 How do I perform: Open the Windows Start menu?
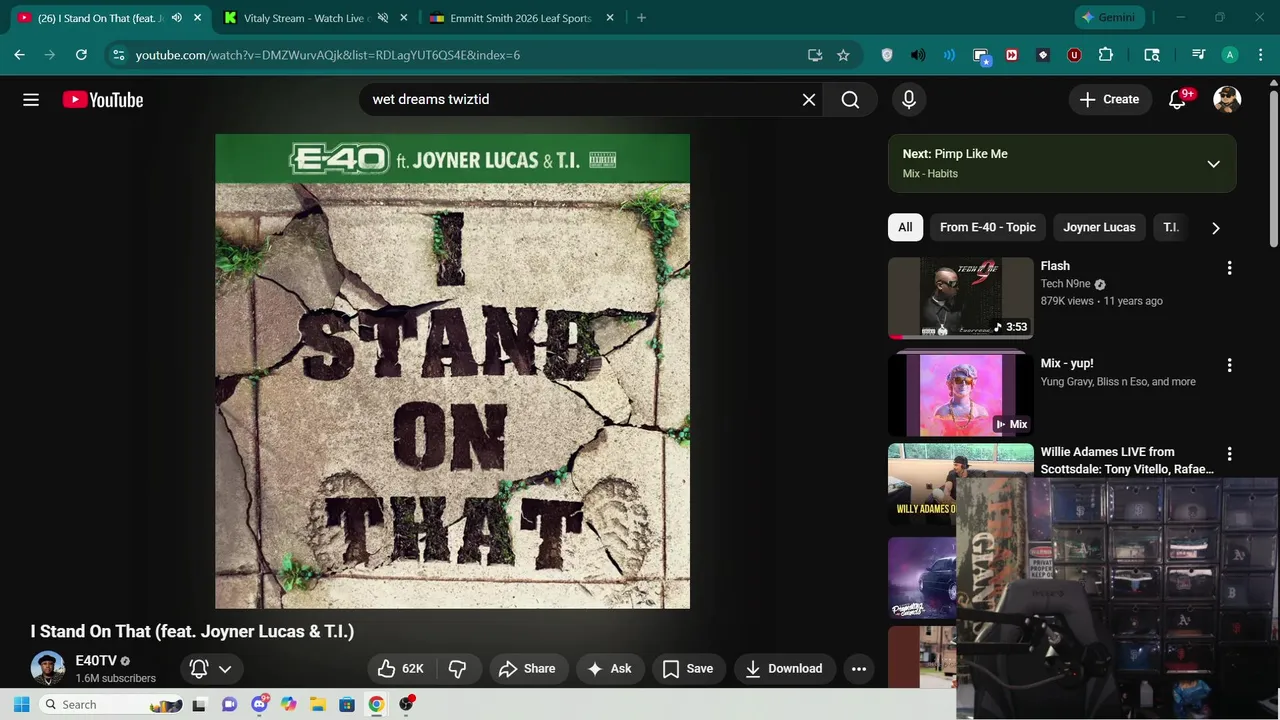pos(21,704)
